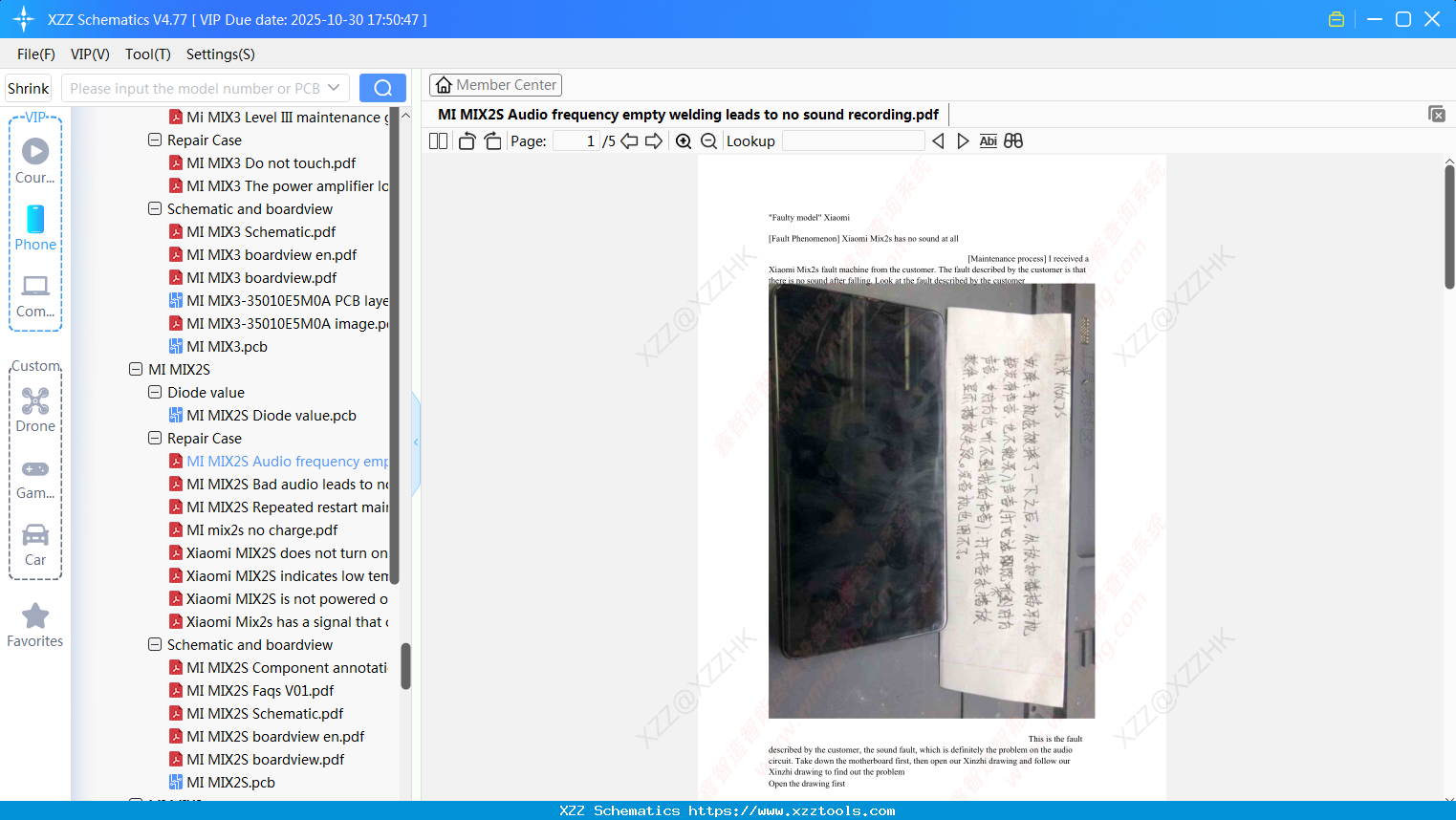
Task: Open the model number dropdown arrow
Action: tap(334, 88)
